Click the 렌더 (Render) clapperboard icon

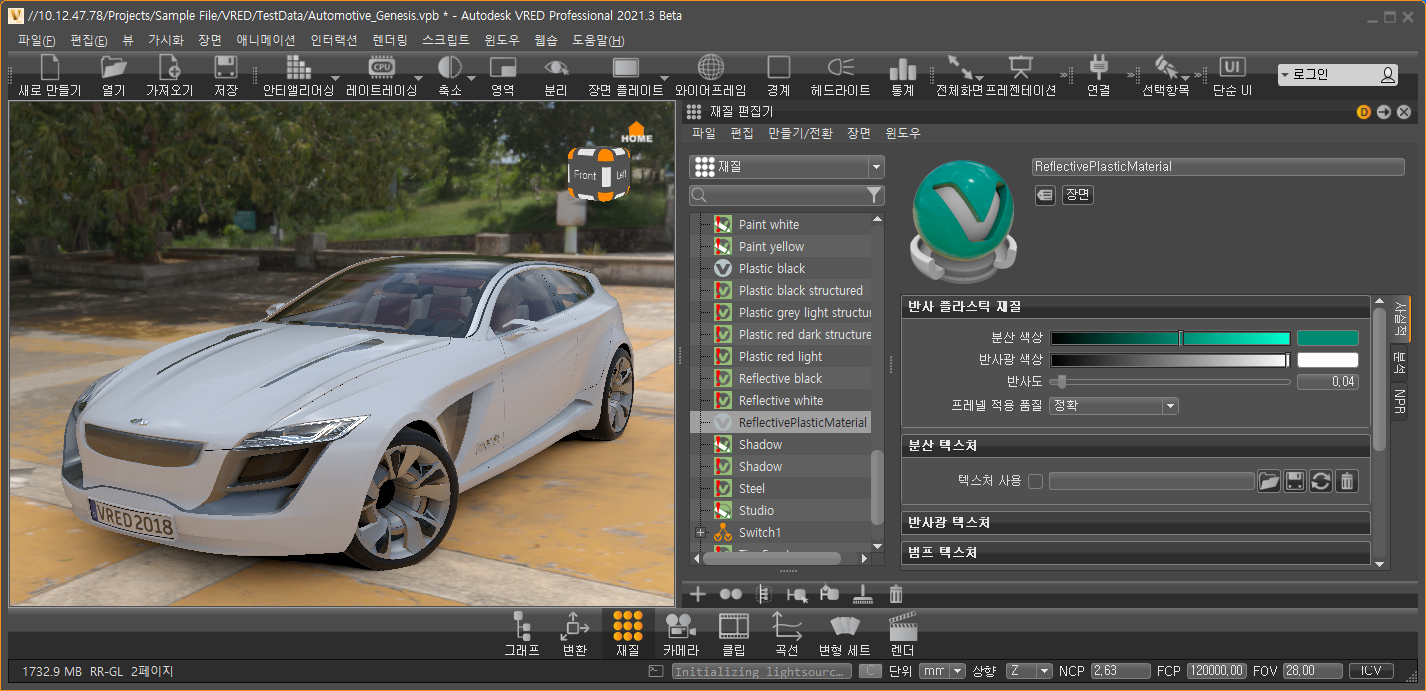tap(903, 627)
